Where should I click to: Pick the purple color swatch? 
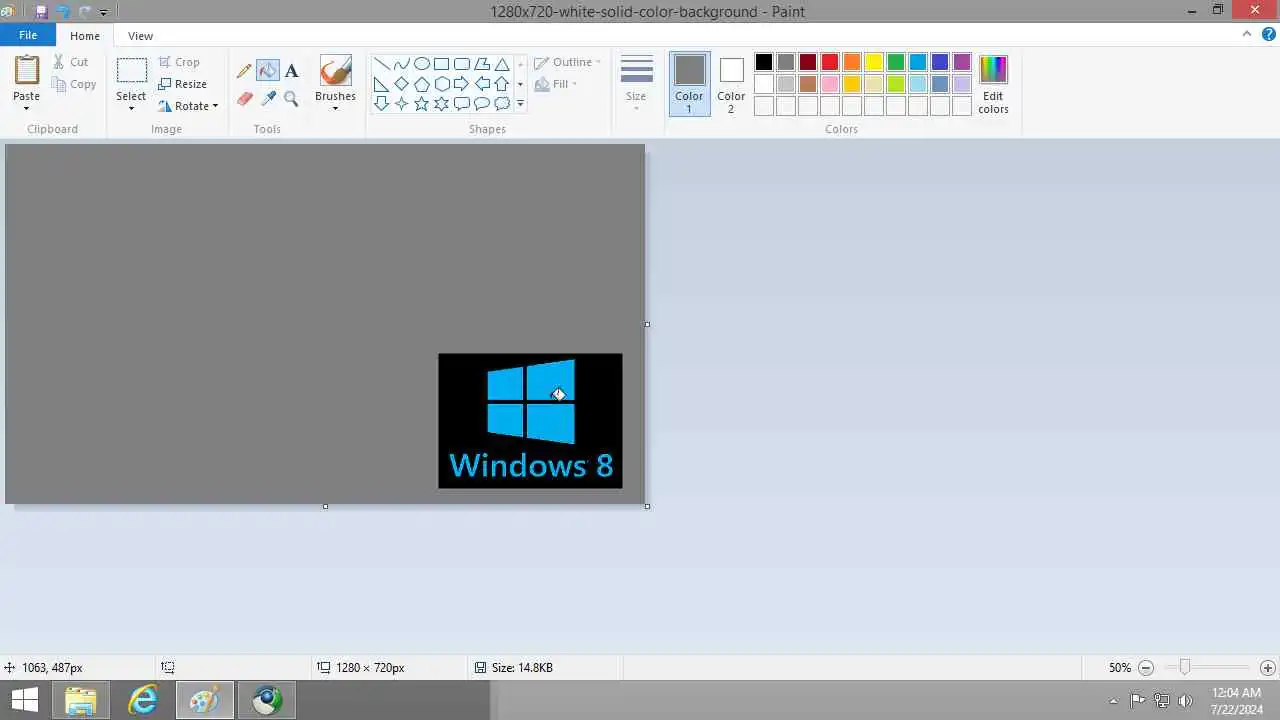click(x=962, y=62)
